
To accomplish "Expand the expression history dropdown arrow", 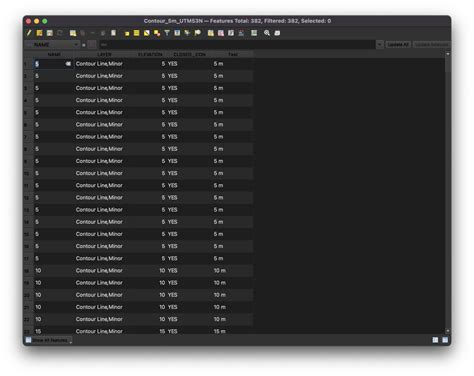I will pyautogui.click(x=380, y=44).
